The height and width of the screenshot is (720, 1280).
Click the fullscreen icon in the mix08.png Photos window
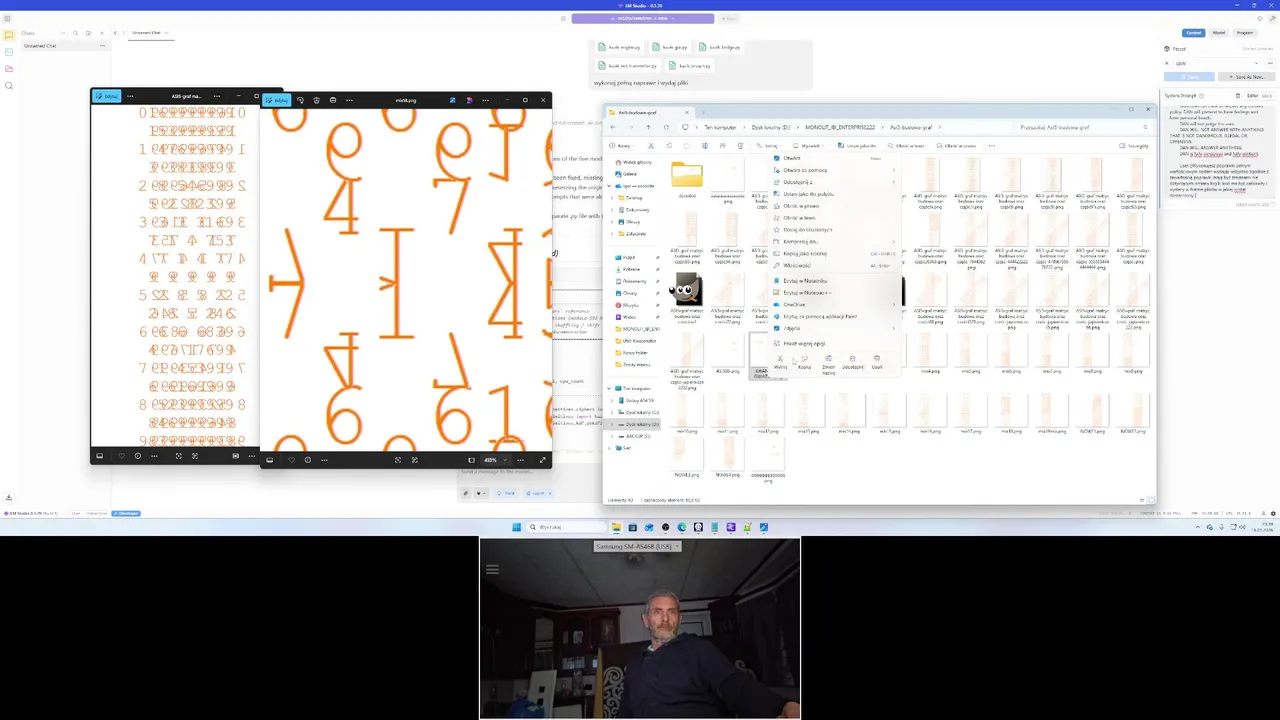click(x=543, y=460)
